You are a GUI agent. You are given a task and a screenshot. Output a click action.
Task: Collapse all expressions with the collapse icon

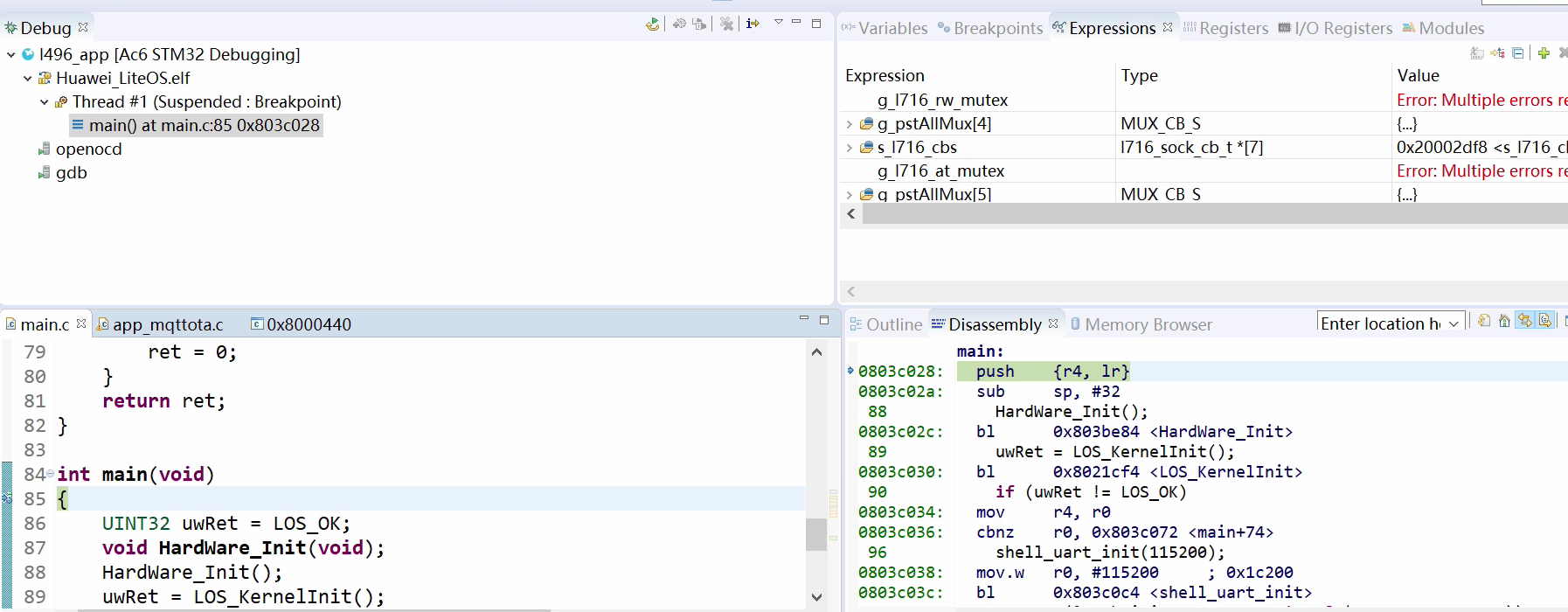(x=1518, y=53)
